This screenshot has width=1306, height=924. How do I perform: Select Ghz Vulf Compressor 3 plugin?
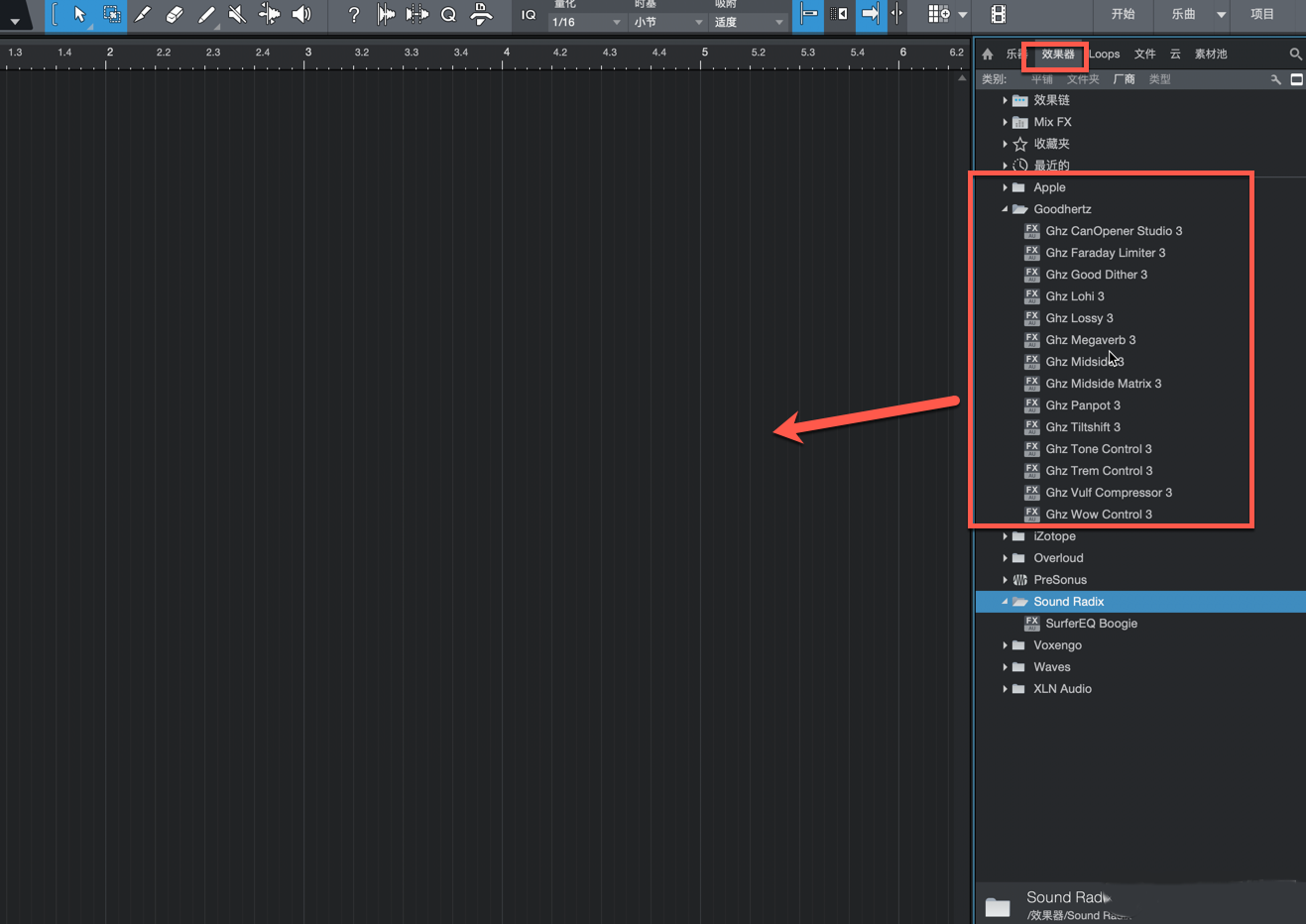point(1109,493)
